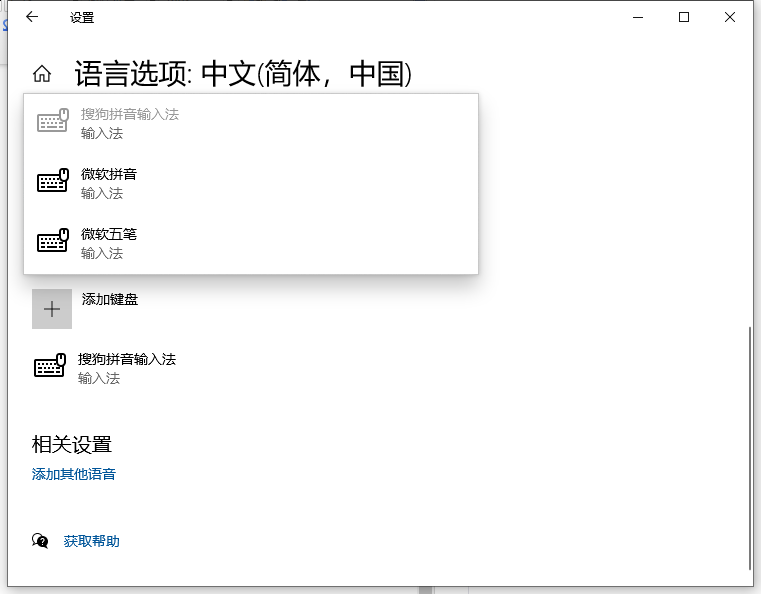Image resolution: width=761 pixels, height=594 pixels.
Task: Click the keyboard icon of installed 搜狗拼音输入法
Action: (x=50, y=367)
